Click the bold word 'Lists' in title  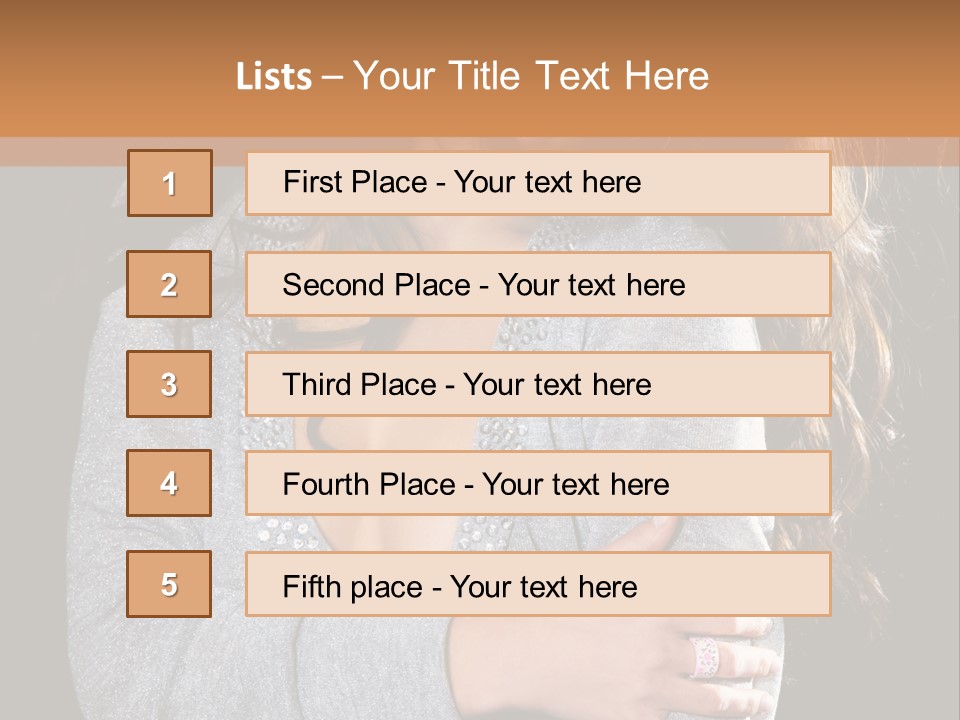coord(274,77)
